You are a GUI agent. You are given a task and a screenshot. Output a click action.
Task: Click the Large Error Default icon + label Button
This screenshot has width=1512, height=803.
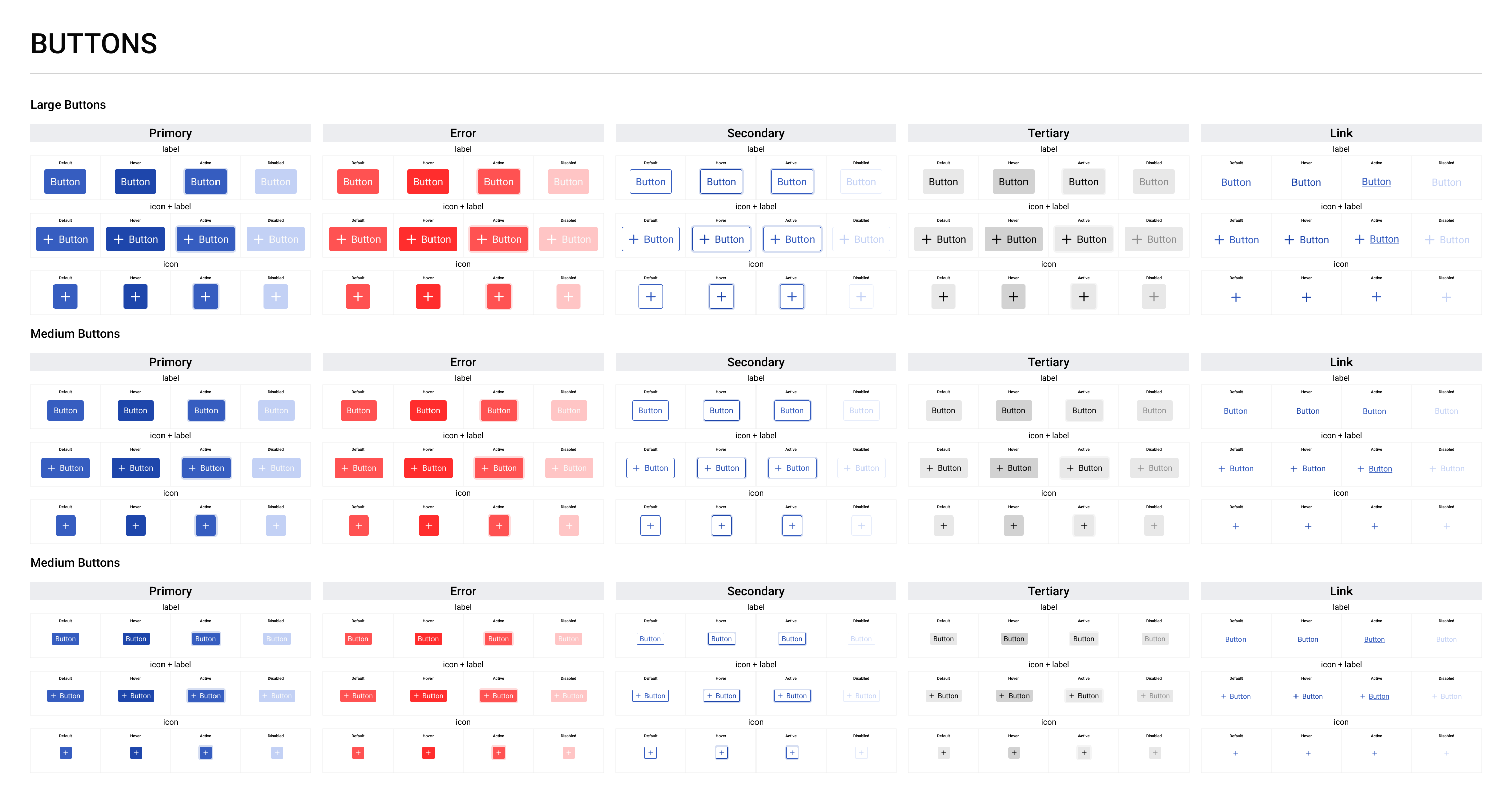358,239
